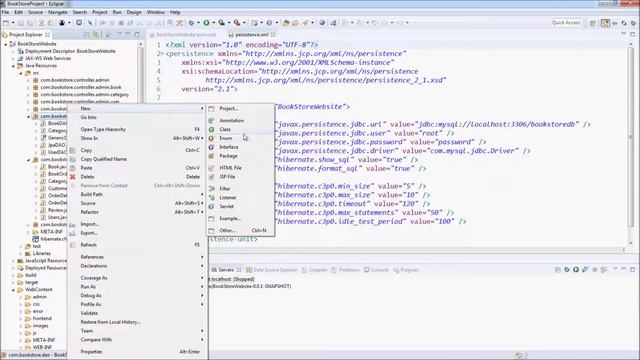
Task: Expand the References submenu
Action: [x=137, y=257]
